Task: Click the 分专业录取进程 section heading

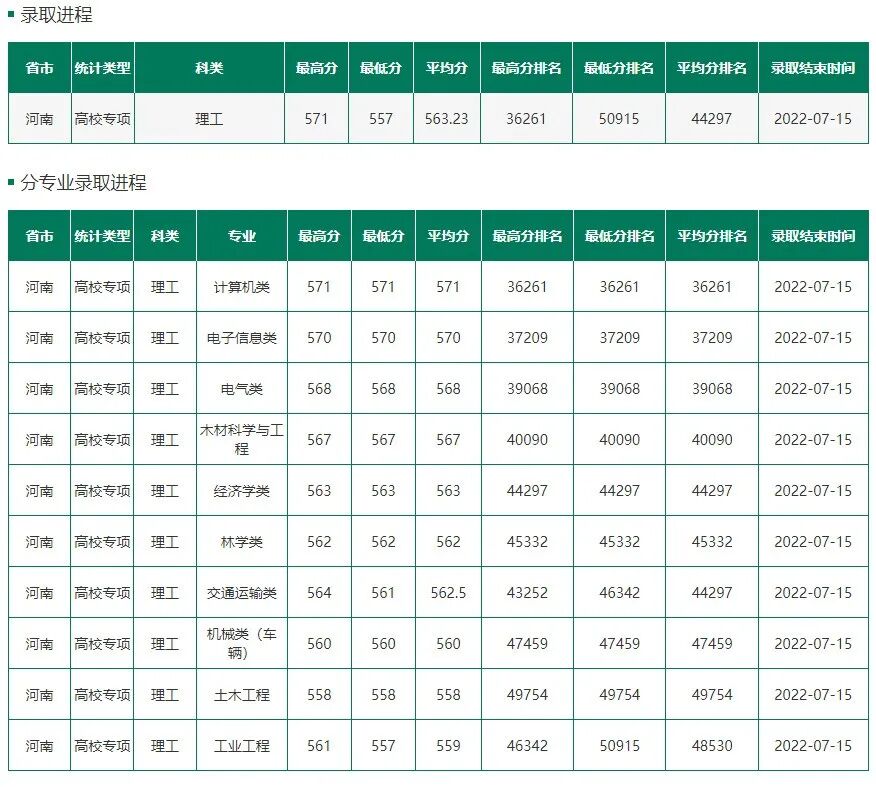Action: click(x=83, y=183)
